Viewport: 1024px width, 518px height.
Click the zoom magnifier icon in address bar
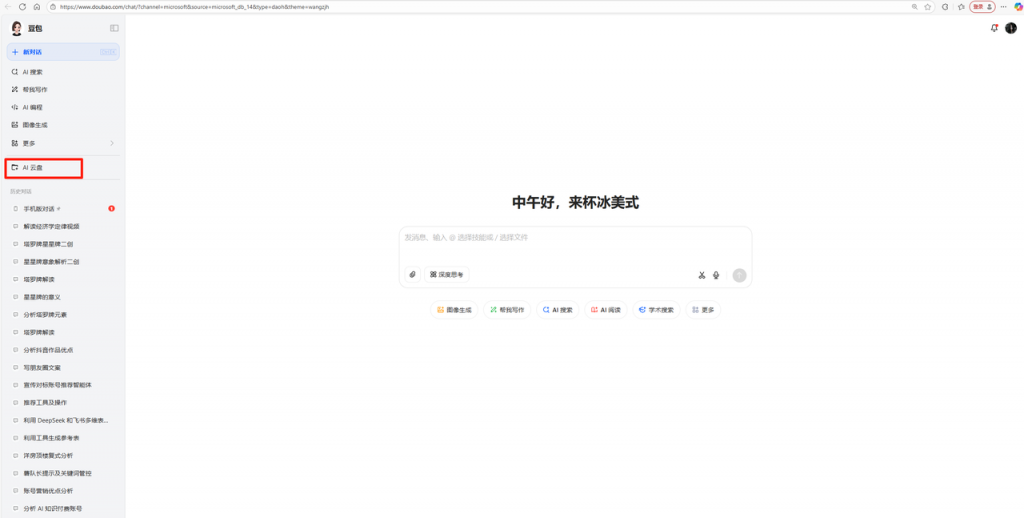point(914,7)
